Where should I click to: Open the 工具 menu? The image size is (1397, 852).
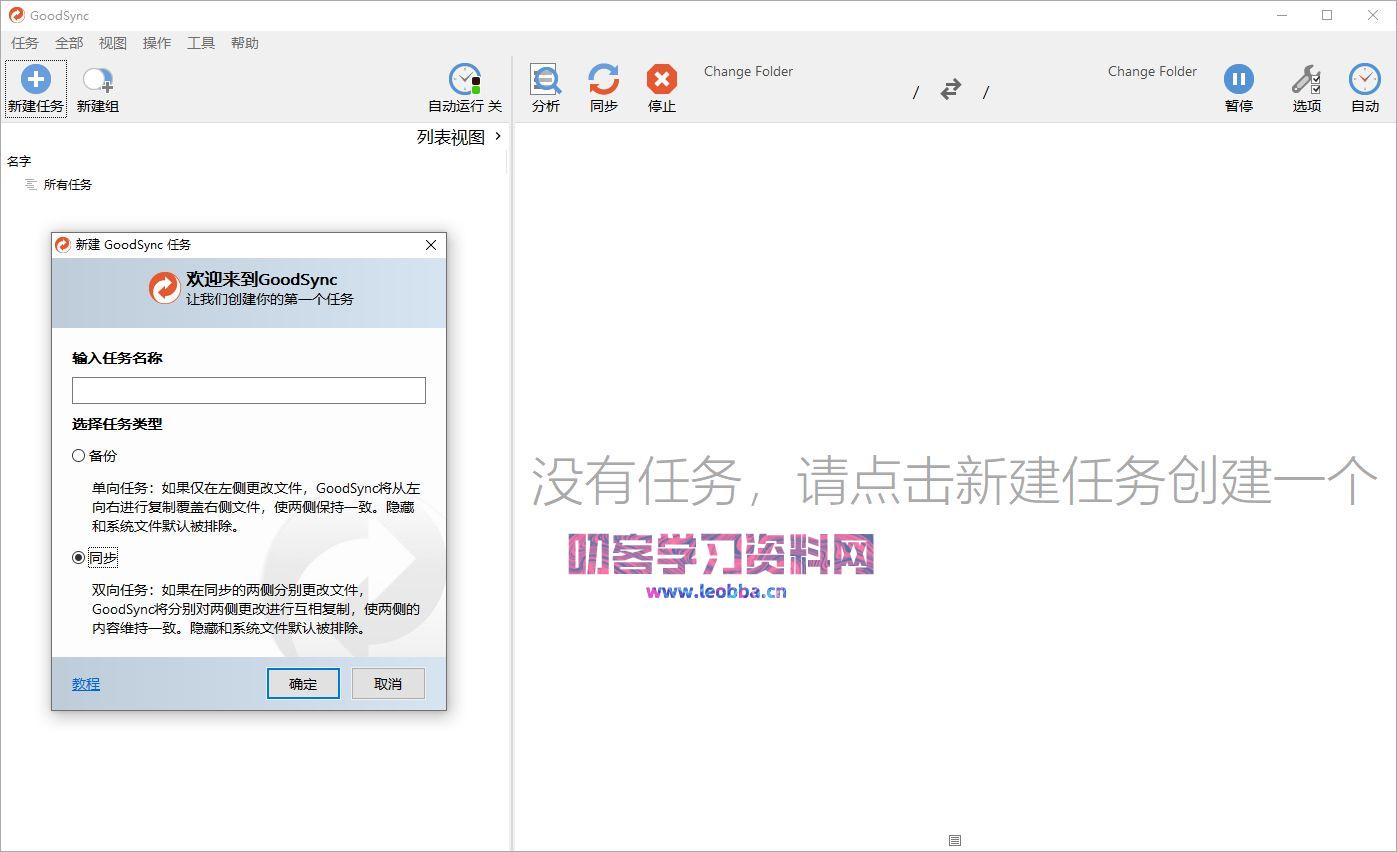tap(200, 43)
